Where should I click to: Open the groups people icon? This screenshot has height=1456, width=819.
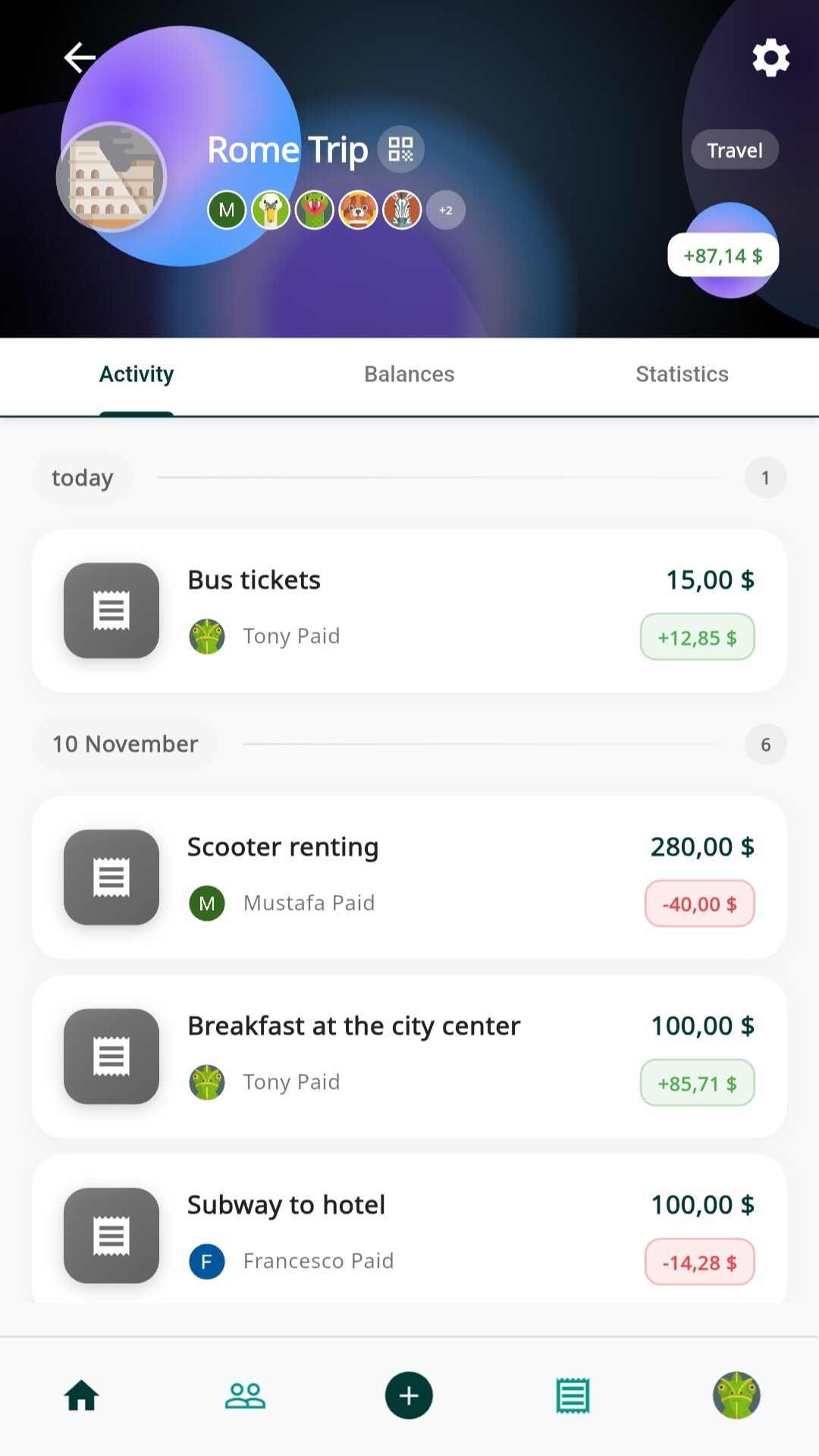(x=245, y=1395)
